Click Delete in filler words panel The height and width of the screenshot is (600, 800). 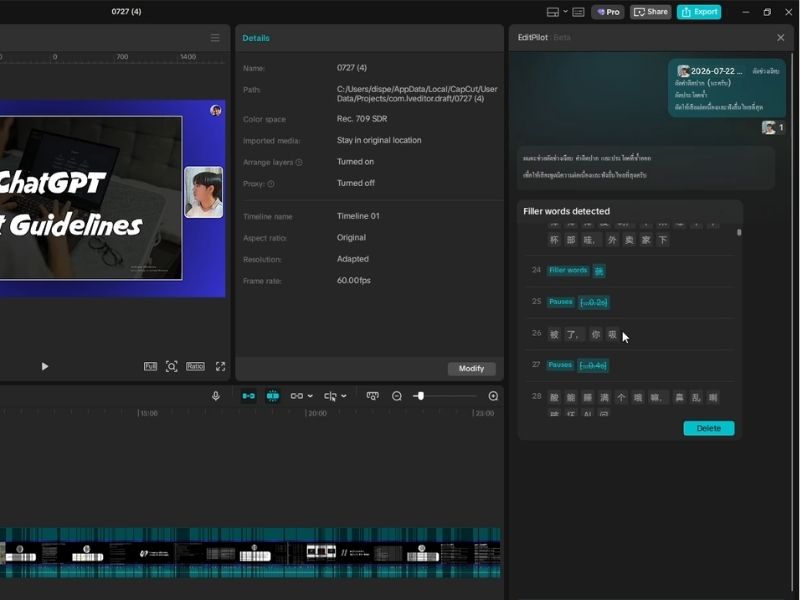tap(709, 428)
